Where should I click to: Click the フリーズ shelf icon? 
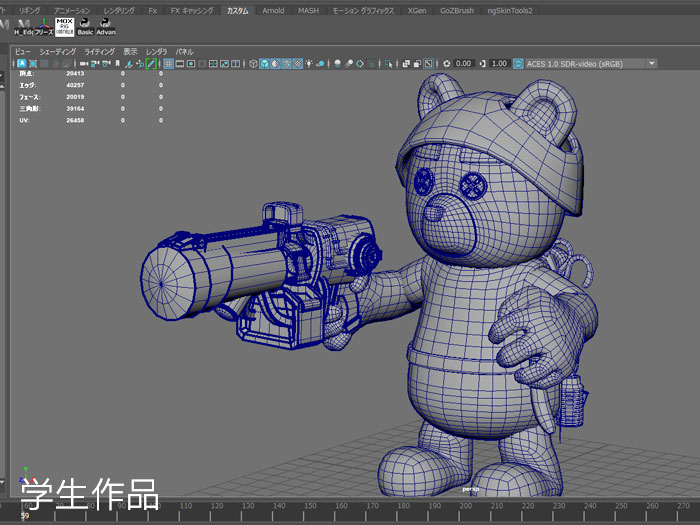click(x=44, y=26)
